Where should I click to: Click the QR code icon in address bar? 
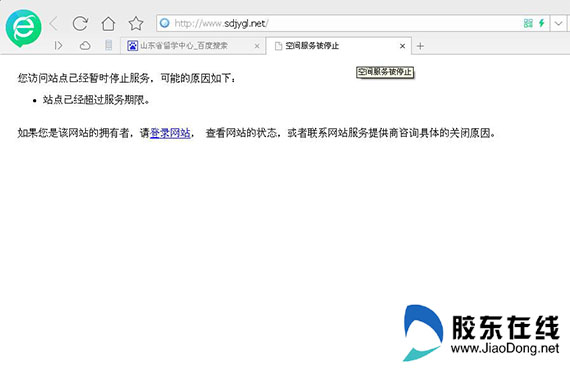pyautogui.click(x=528, y=23)
